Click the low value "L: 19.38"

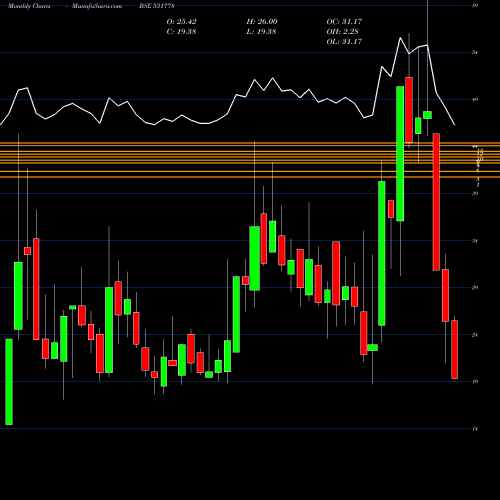pos(262,32)
